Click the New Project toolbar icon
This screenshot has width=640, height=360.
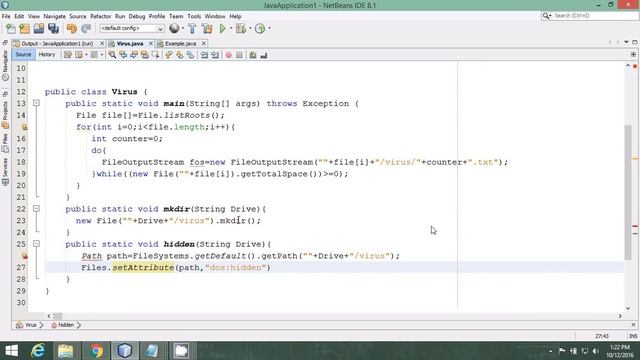24,28
